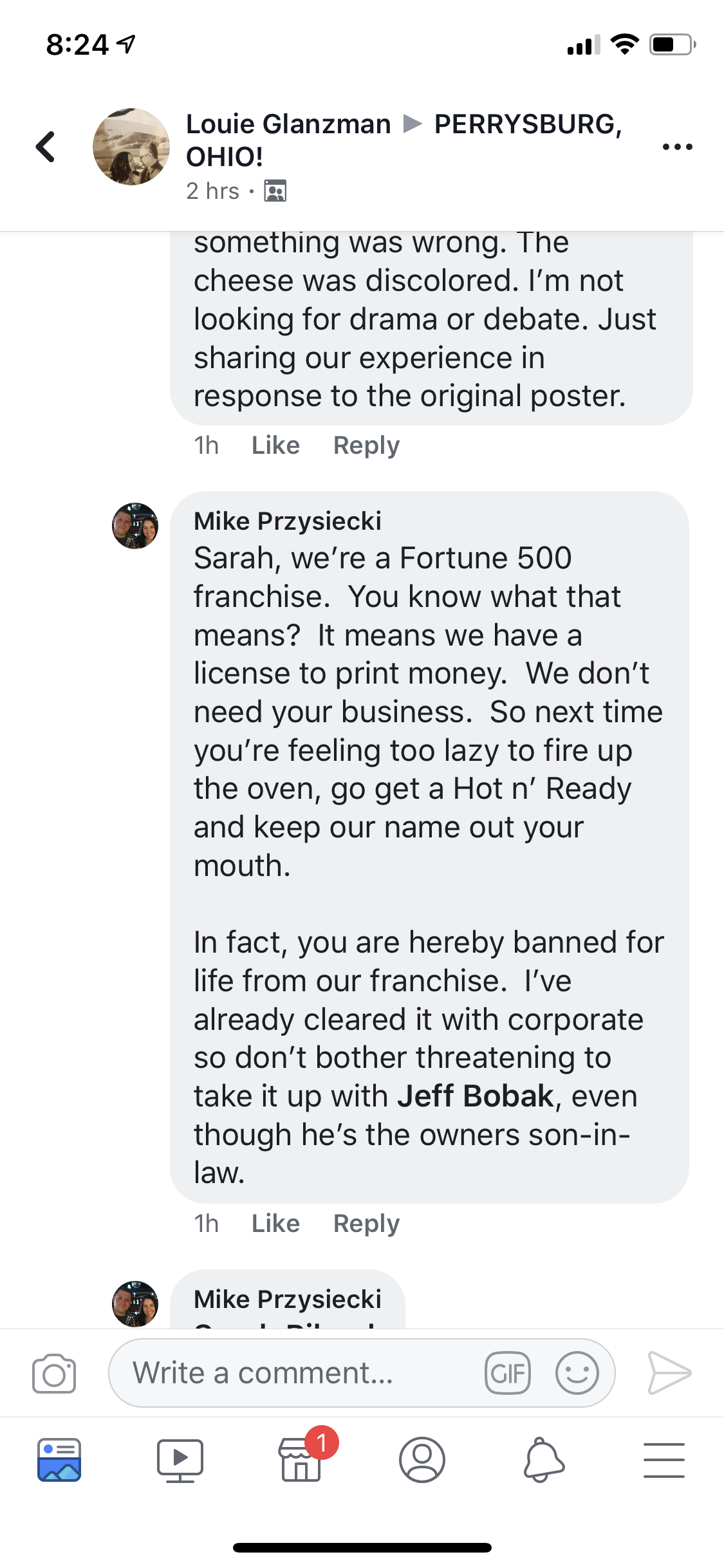This screenshot has height=1568, width=724.
Task: Open the Notifications bell tab
Action: [x=543, y=1460]
